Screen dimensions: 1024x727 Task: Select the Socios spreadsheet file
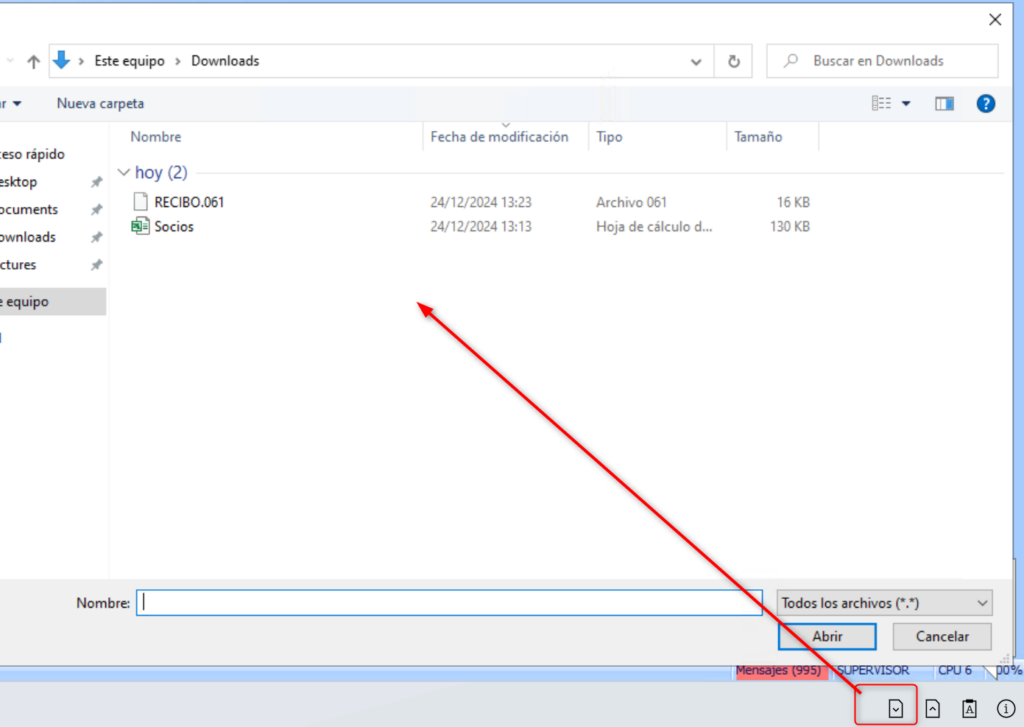pyautogui.click(x=174, y=227)
